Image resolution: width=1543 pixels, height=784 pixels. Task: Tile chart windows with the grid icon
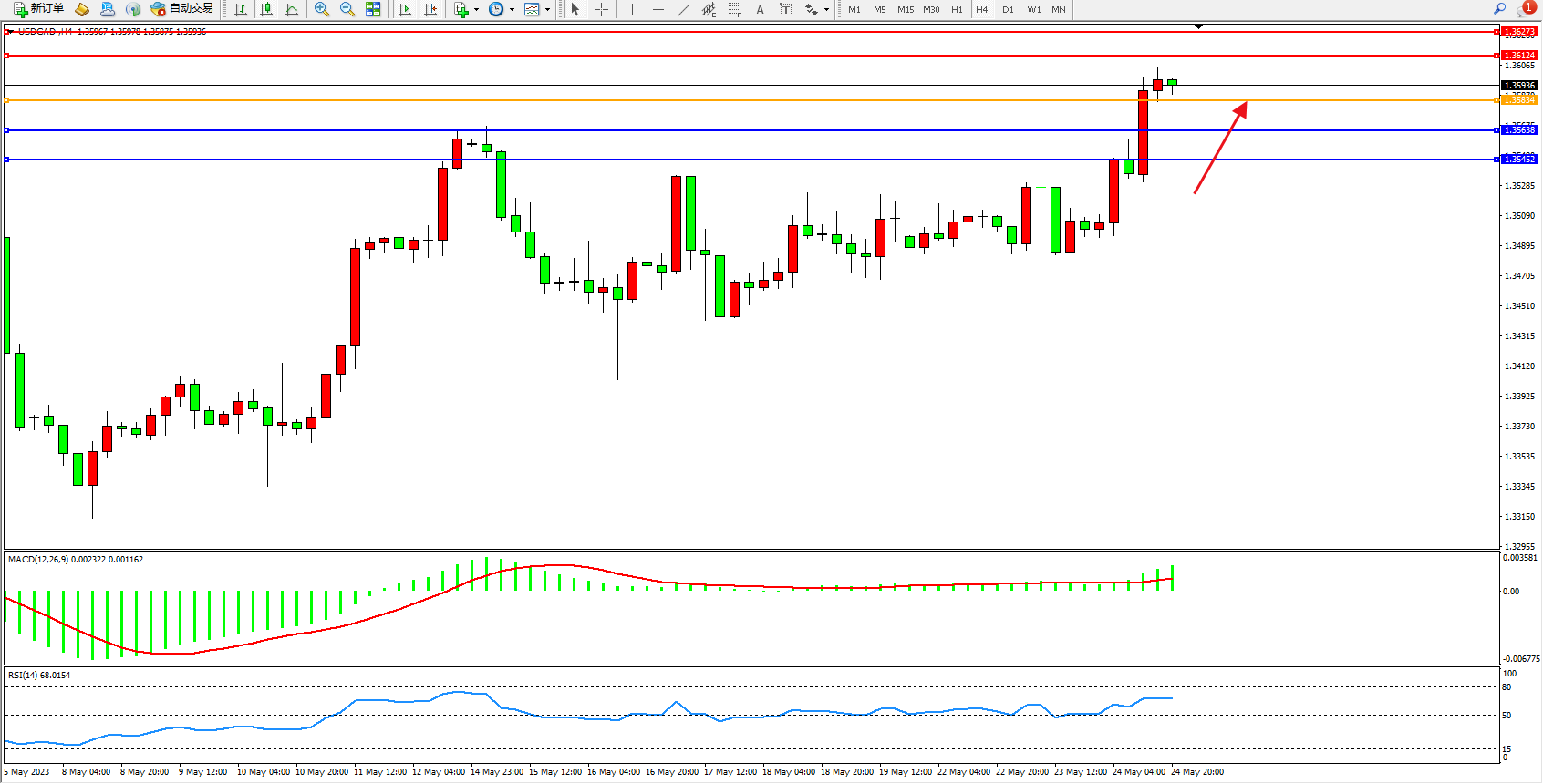pyautogui.click(x=373, y=9)
